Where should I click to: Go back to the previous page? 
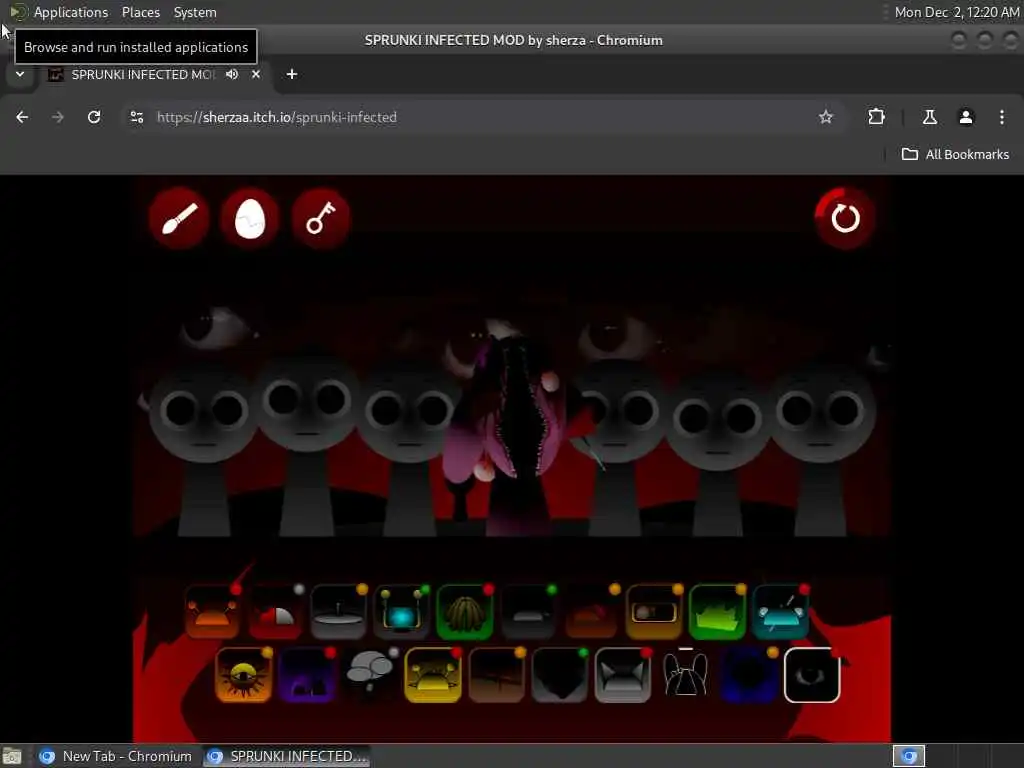point(22,117)
